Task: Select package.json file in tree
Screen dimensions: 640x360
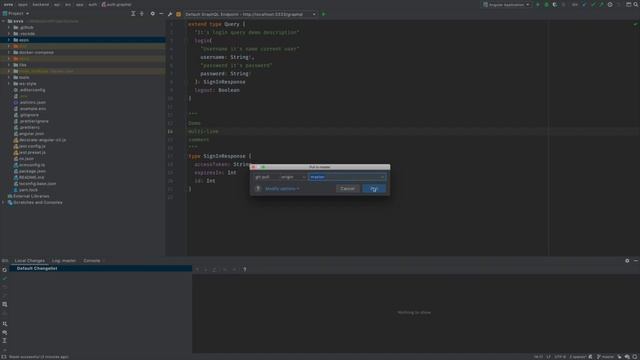Action: click(x=32, y=171)
